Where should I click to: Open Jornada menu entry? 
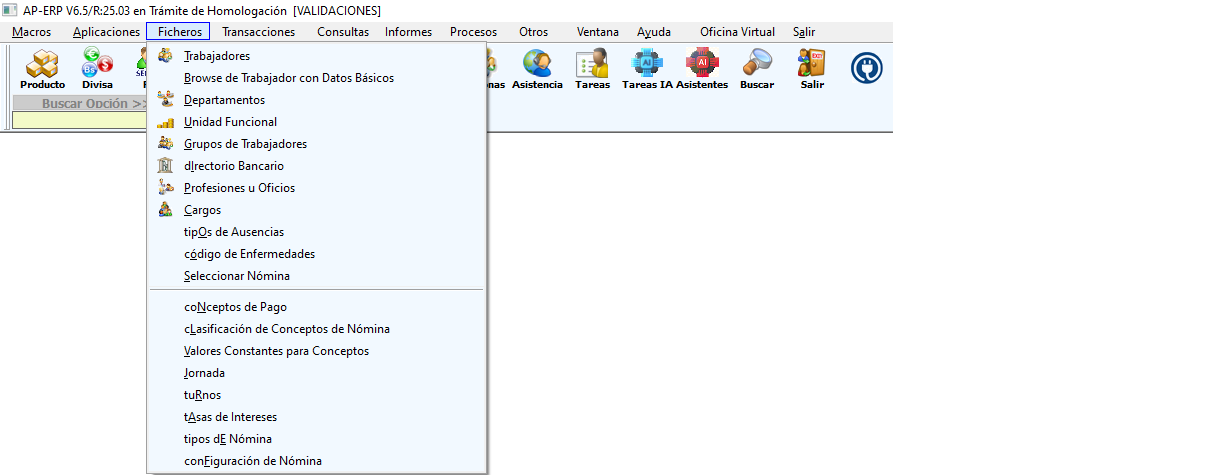coord(316,373)
